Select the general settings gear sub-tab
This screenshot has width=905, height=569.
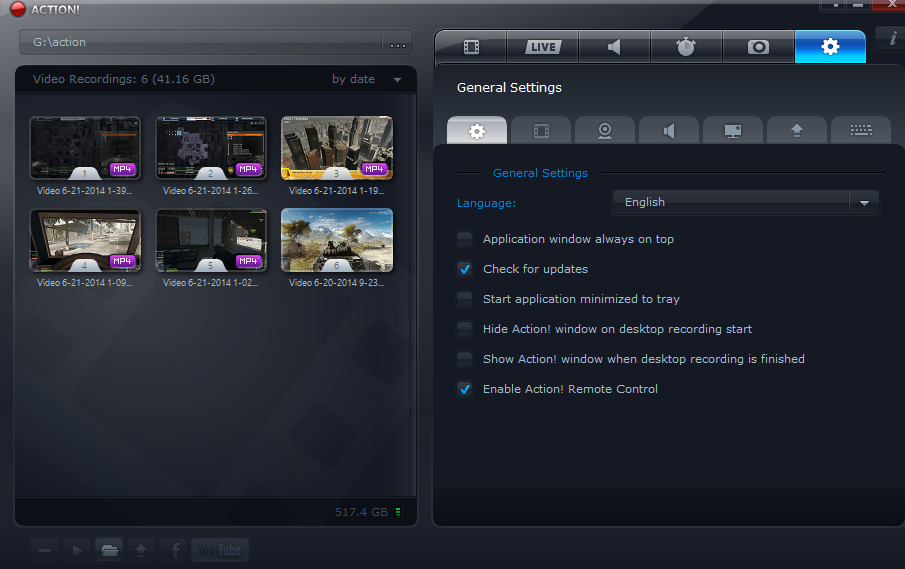pos(477,131)
